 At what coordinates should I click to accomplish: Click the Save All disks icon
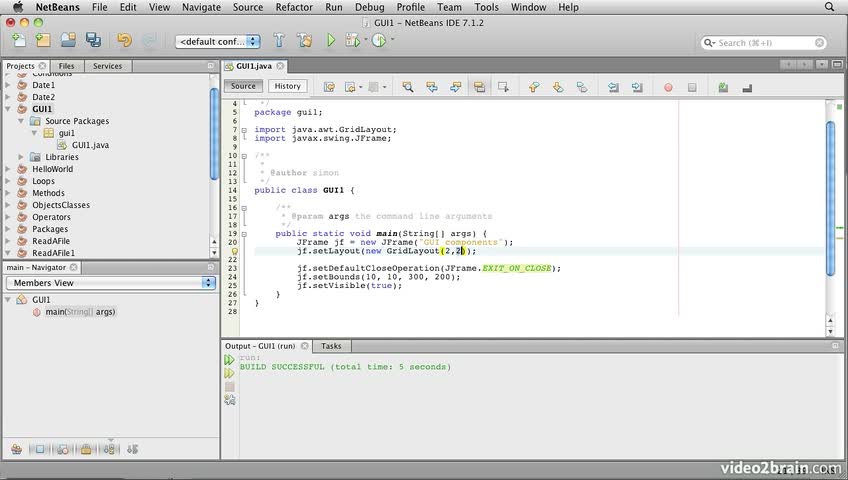[x=93, y=41]
